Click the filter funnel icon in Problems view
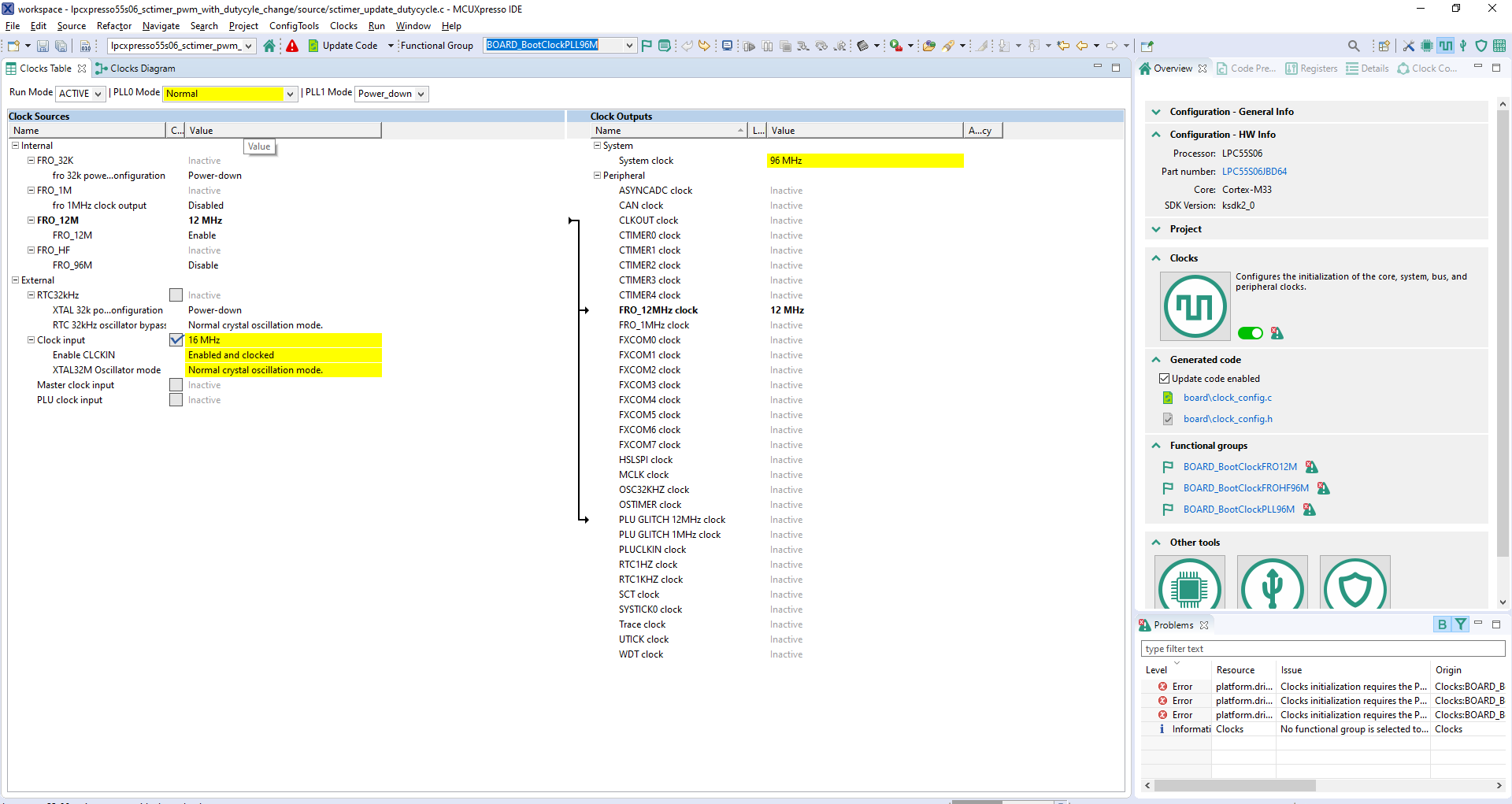 (1461, 624)
